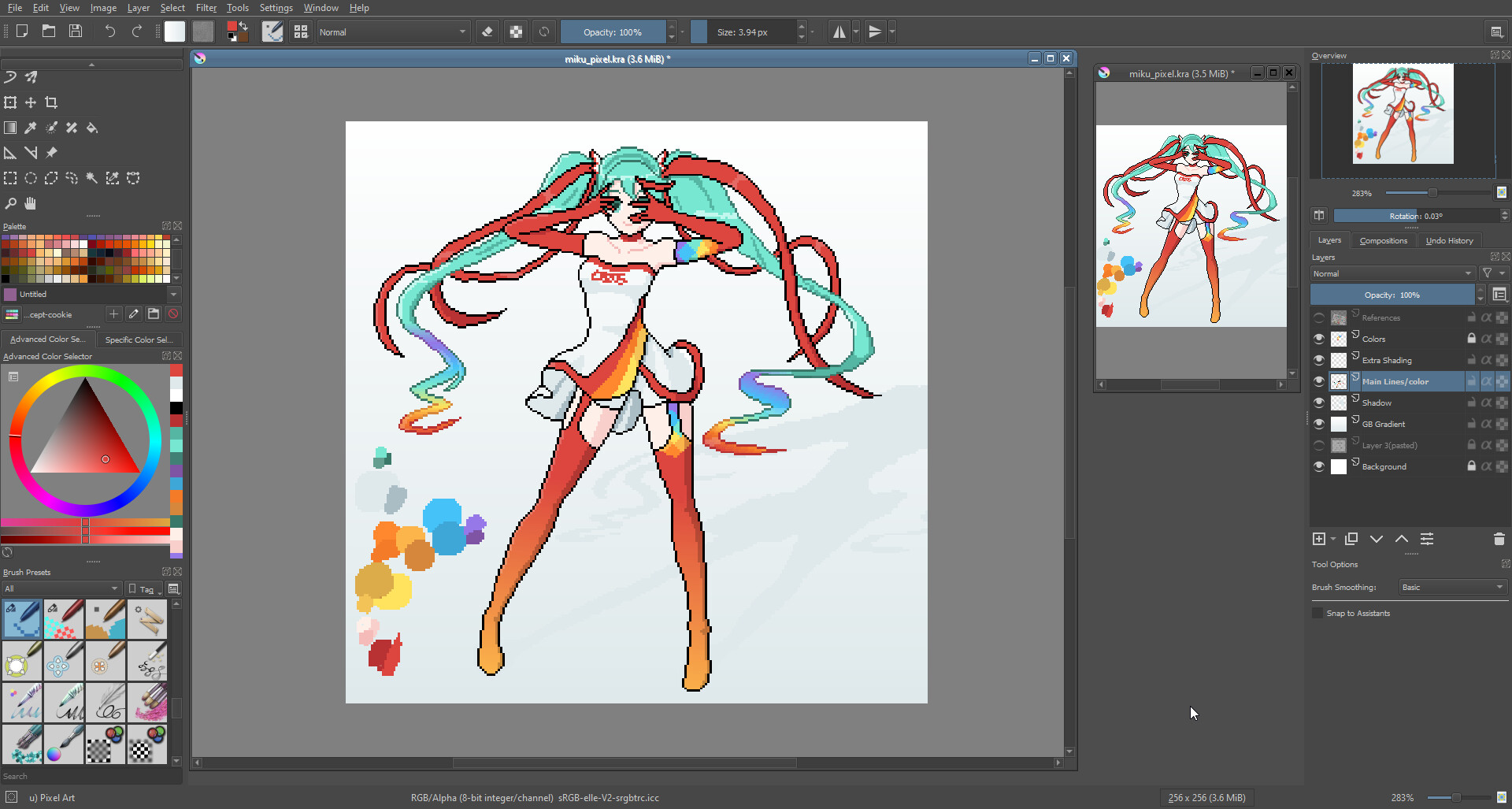The width and height of the screenshot is (1512, 809).
Task: Toggle lock on the Background layer
Action: tap(1471, 466)
